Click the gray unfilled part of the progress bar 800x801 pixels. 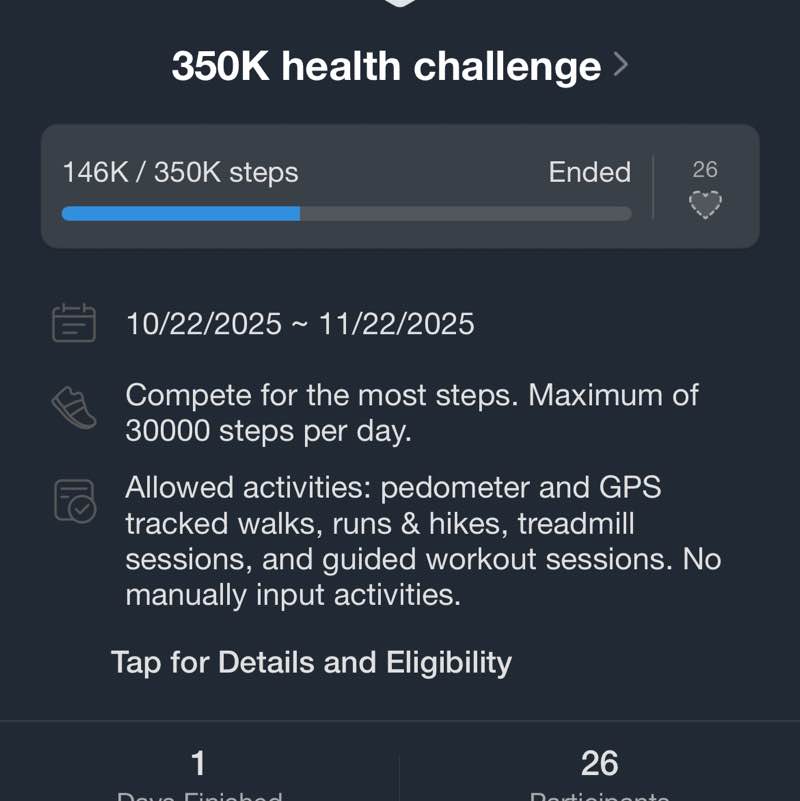[x=465, y=213]
